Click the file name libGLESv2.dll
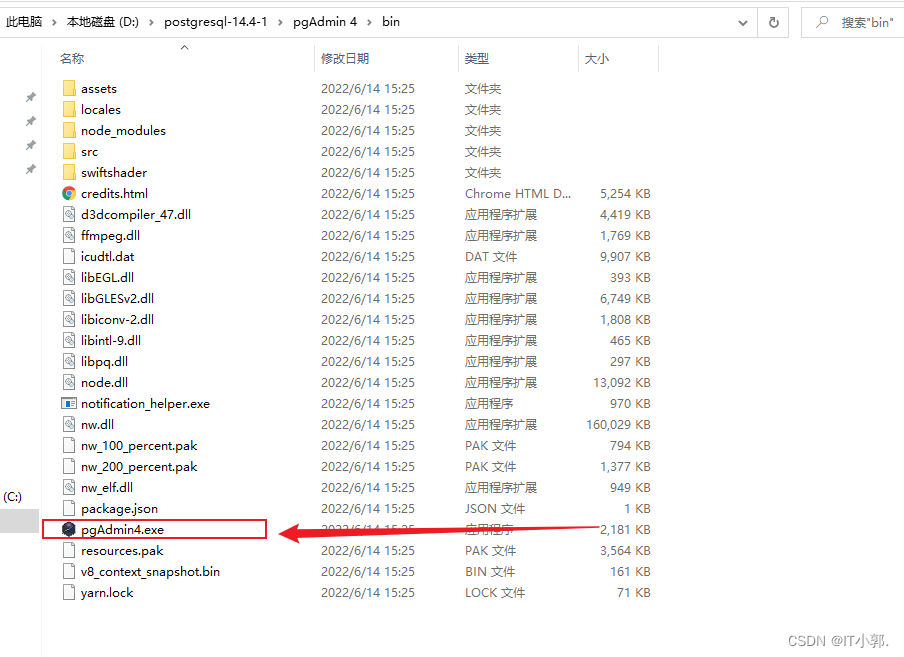The width and height of the screenshot is (904, 657). click(117, 299)
